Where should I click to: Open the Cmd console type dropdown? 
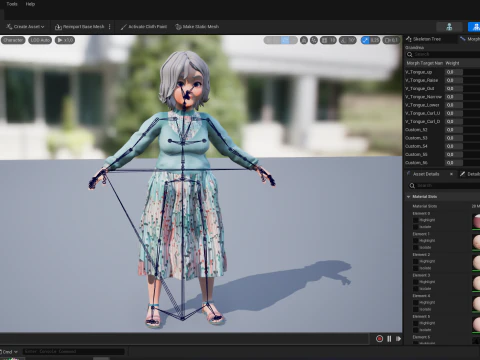[x=9, y=352]
